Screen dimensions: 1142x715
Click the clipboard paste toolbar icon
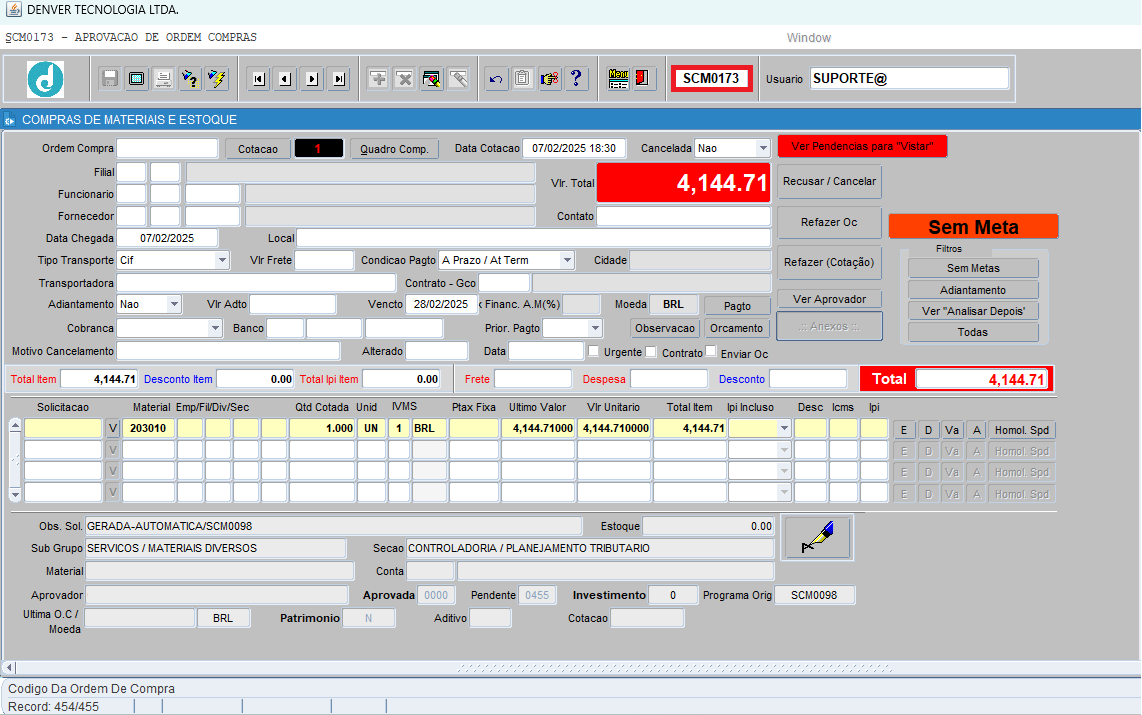point(522,79)
